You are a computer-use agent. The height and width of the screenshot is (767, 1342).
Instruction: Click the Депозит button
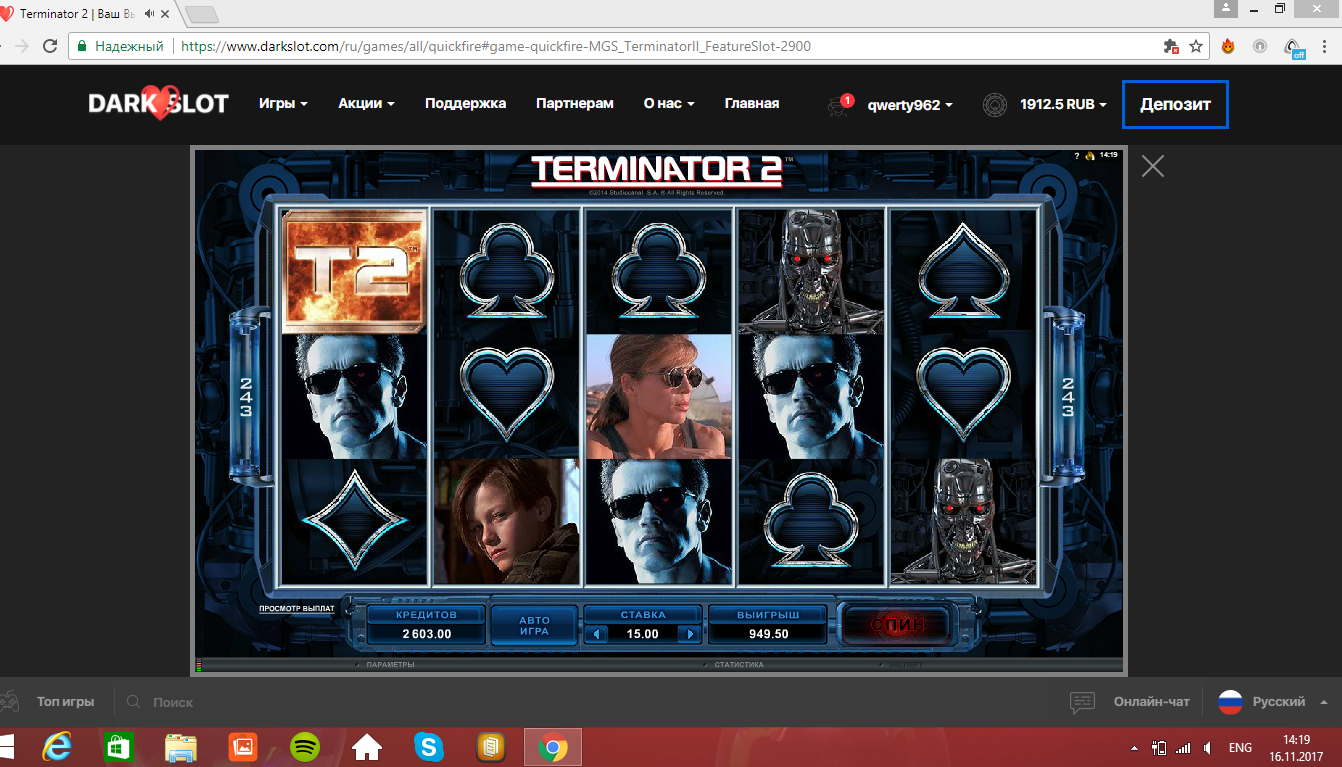(x=1175, y=105)
